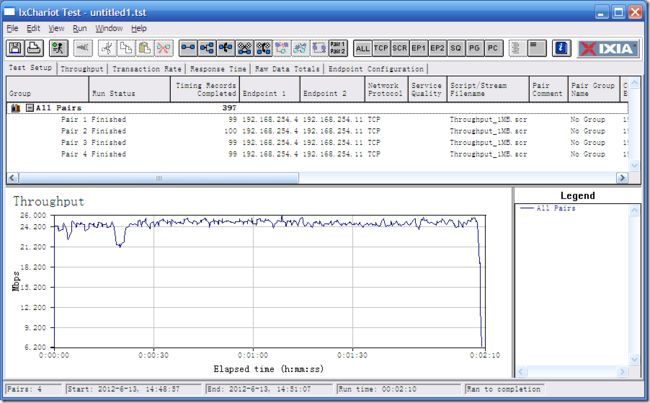Switch to the Test Setup tab
The image size is (650, 403).
[30, 68]
